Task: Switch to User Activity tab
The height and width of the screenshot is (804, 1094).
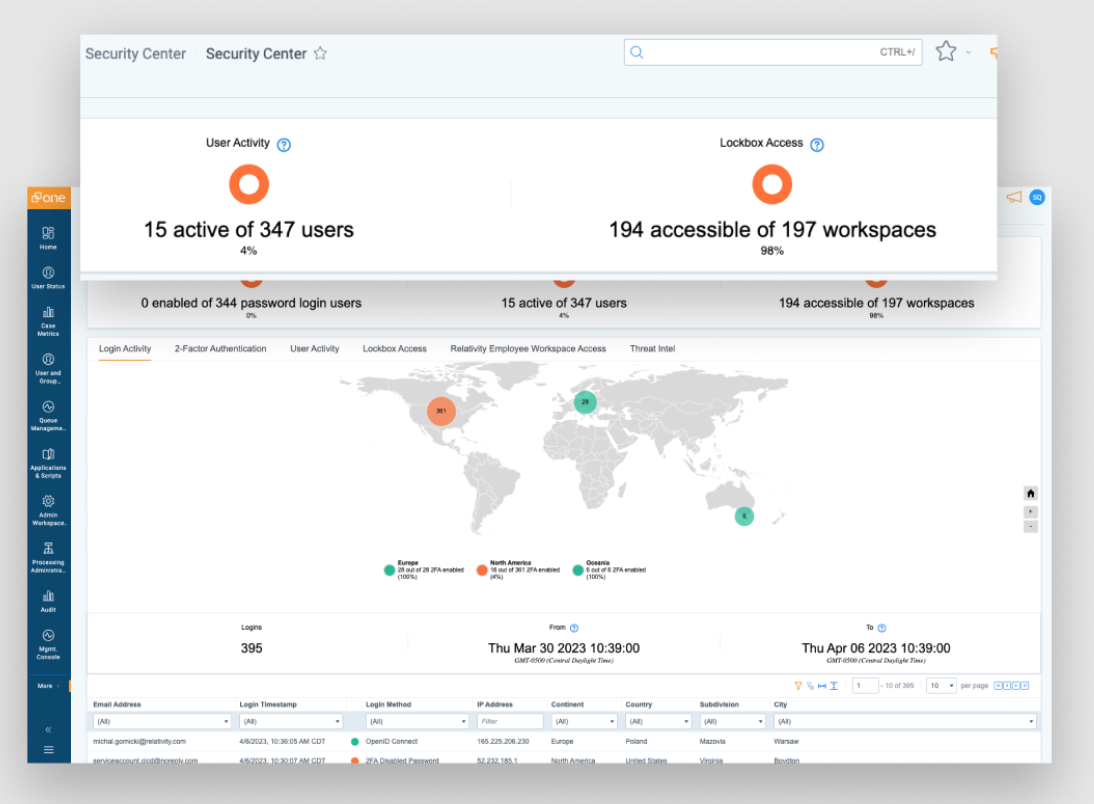Action: pos(315,349)
